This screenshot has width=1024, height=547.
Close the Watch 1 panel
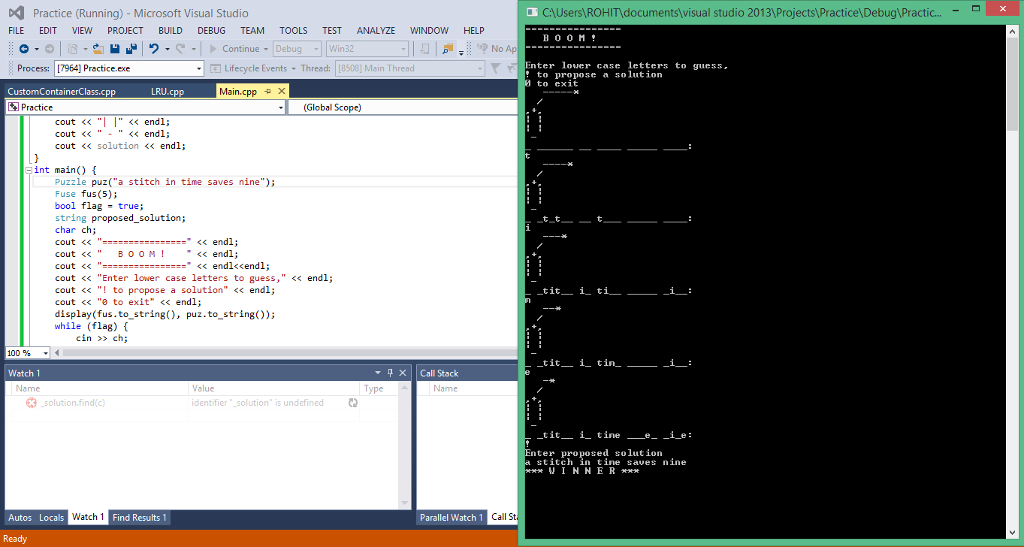tap(402, 373)
